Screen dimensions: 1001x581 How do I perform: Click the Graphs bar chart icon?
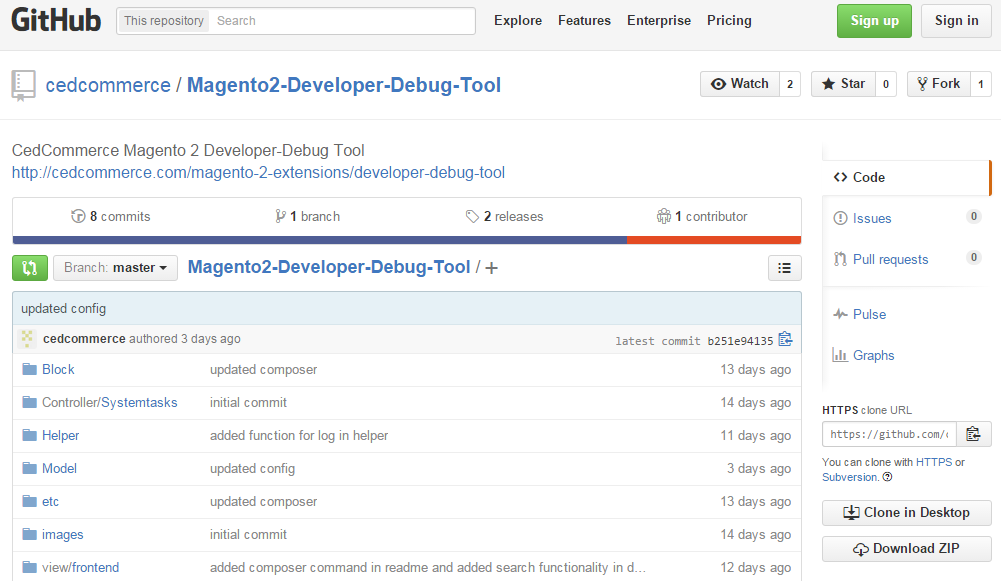tap(840, 355)
